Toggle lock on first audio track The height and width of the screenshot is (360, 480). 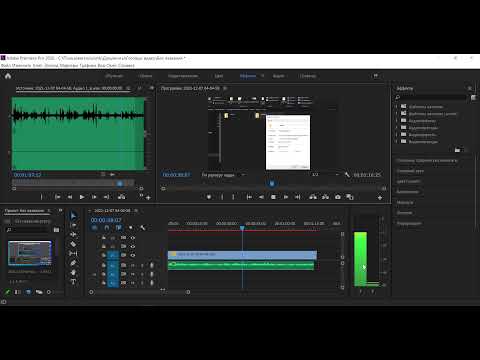pos(104,265)
